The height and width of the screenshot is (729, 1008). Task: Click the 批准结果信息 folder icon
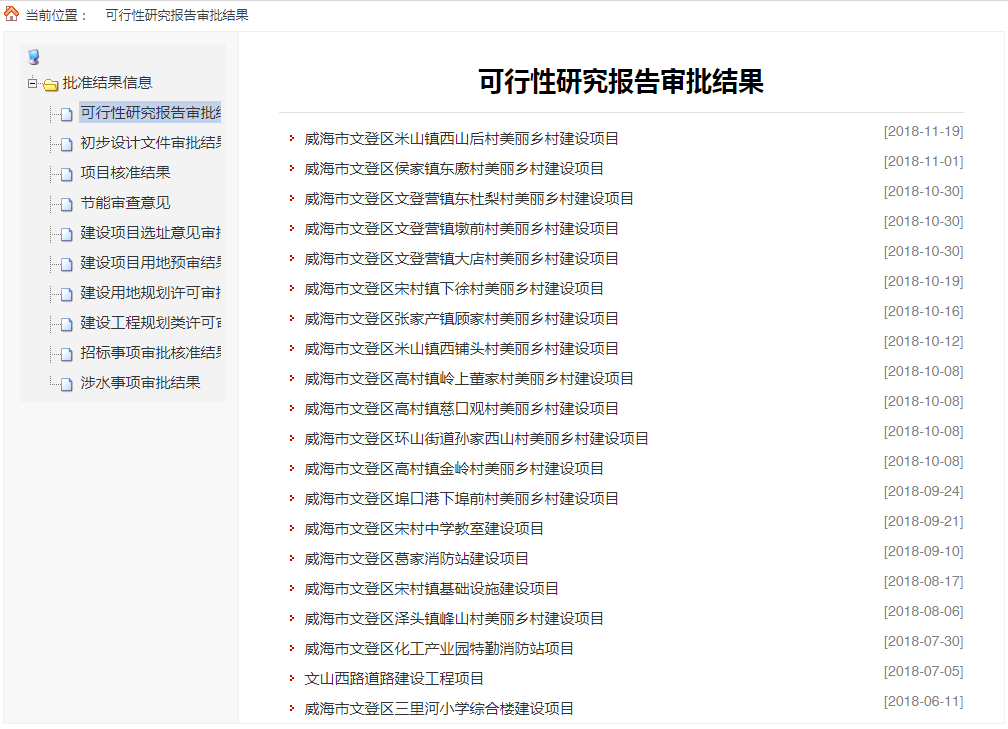(50, 84)
